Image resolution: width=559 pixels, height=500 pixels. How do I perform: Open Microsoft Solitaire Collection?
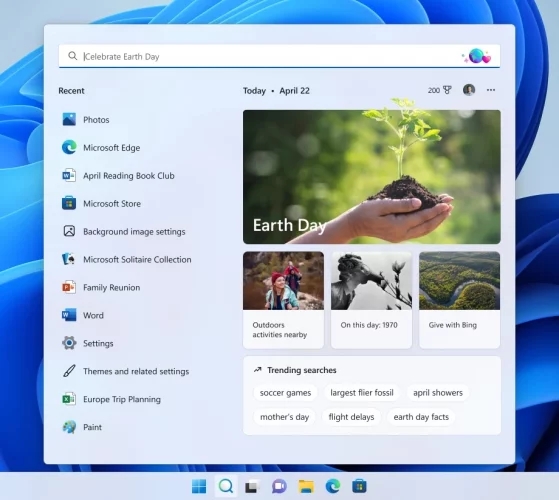[126, 259]
